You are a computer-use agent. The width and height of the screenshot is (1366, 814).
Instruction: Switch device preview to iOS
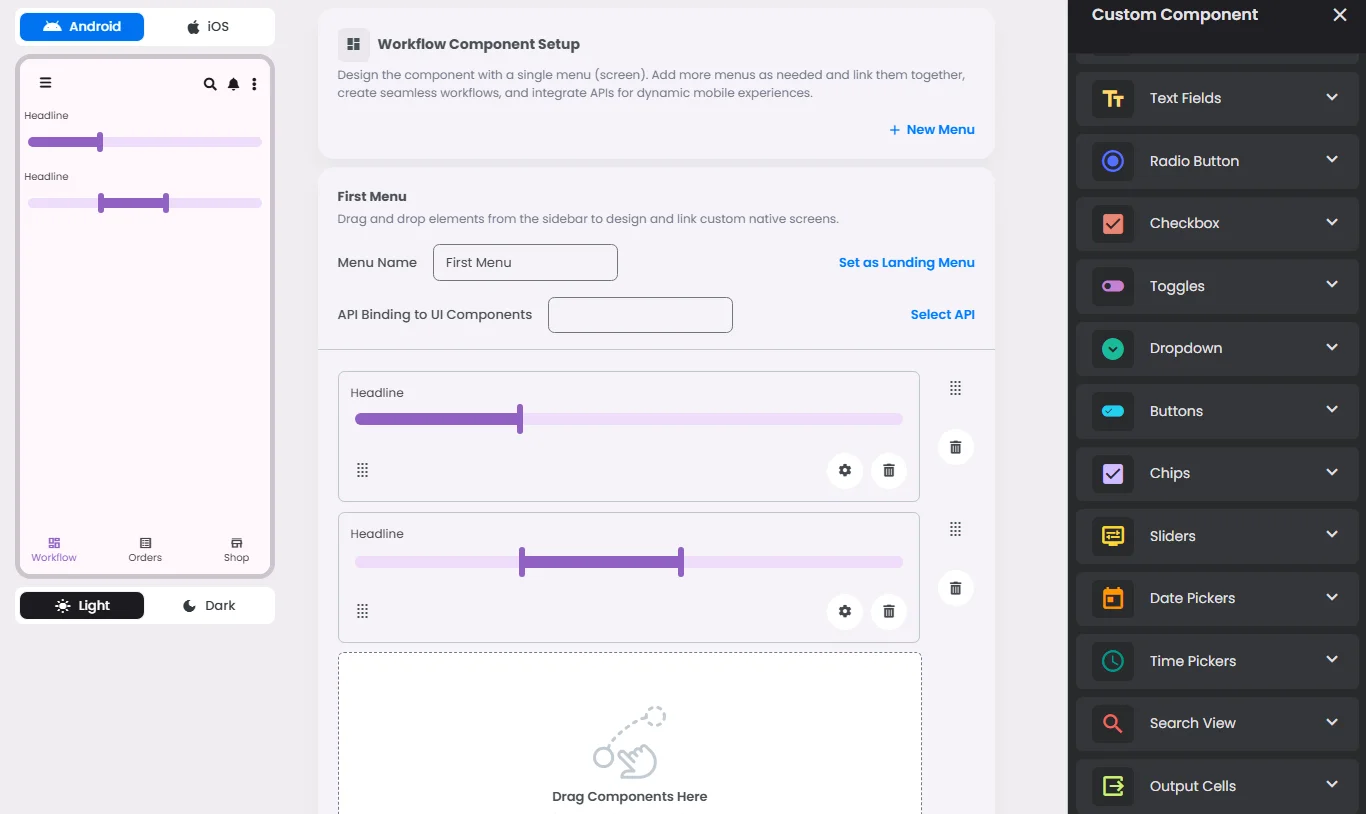coord(208,27)
